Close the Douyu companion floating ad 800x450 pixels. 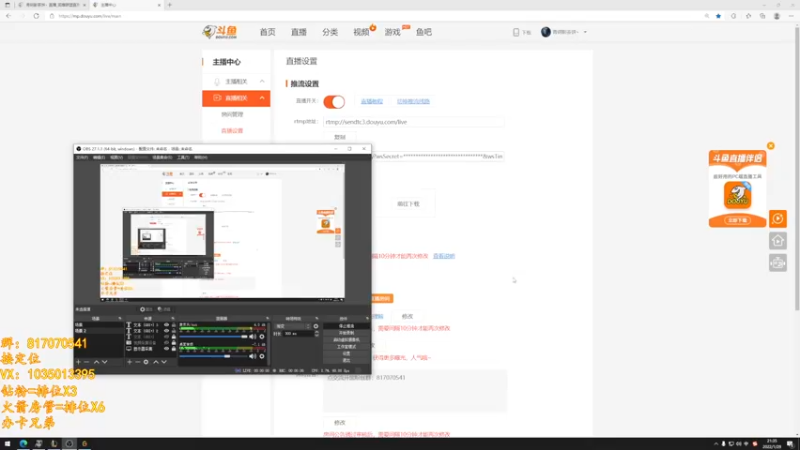coord(771,146)
